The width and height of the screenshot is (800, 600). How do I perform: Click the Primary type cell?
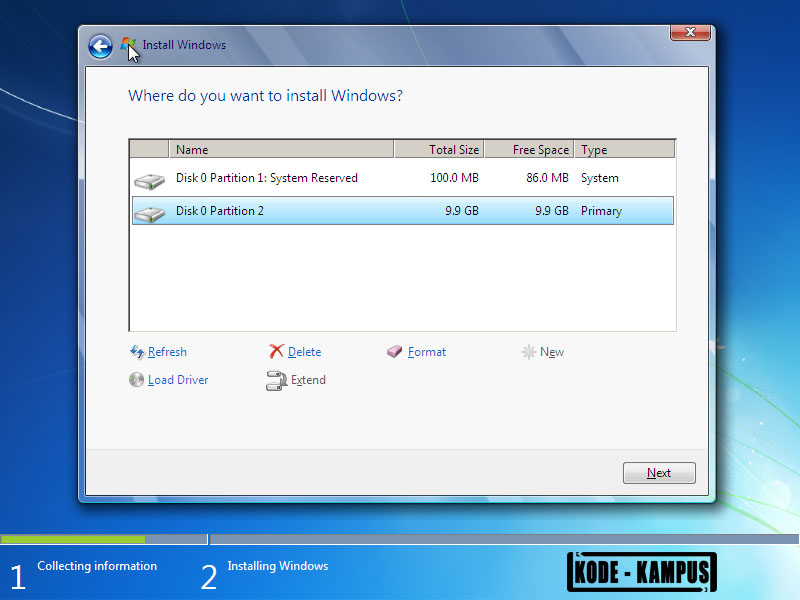coord(601,211)
